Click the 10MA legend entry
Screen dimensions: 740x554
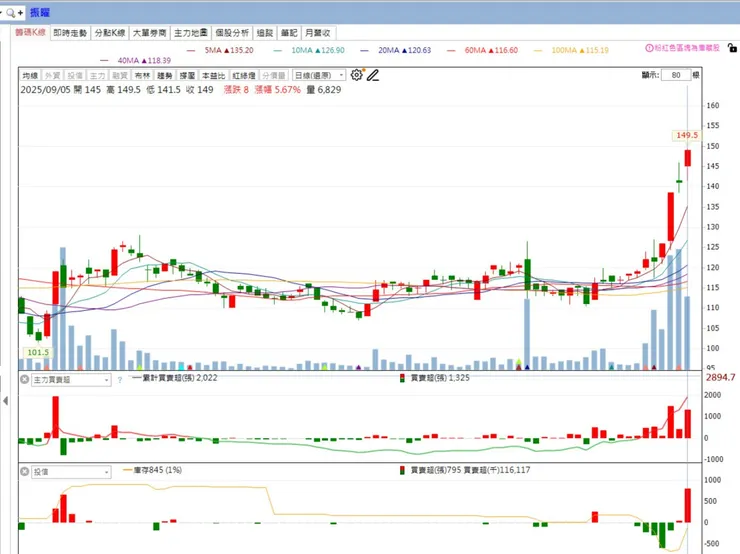(309, 50)
